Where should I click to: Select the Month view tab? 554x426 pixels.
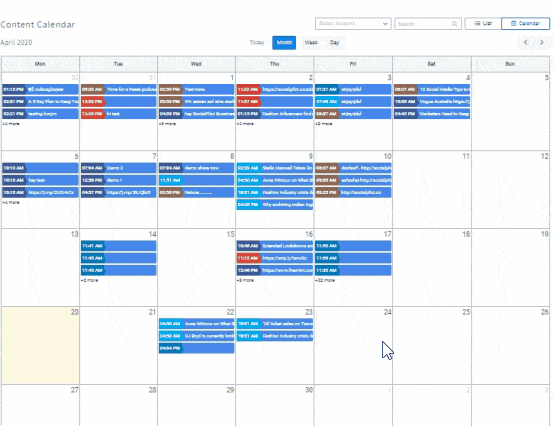click(x=284, y=42)
